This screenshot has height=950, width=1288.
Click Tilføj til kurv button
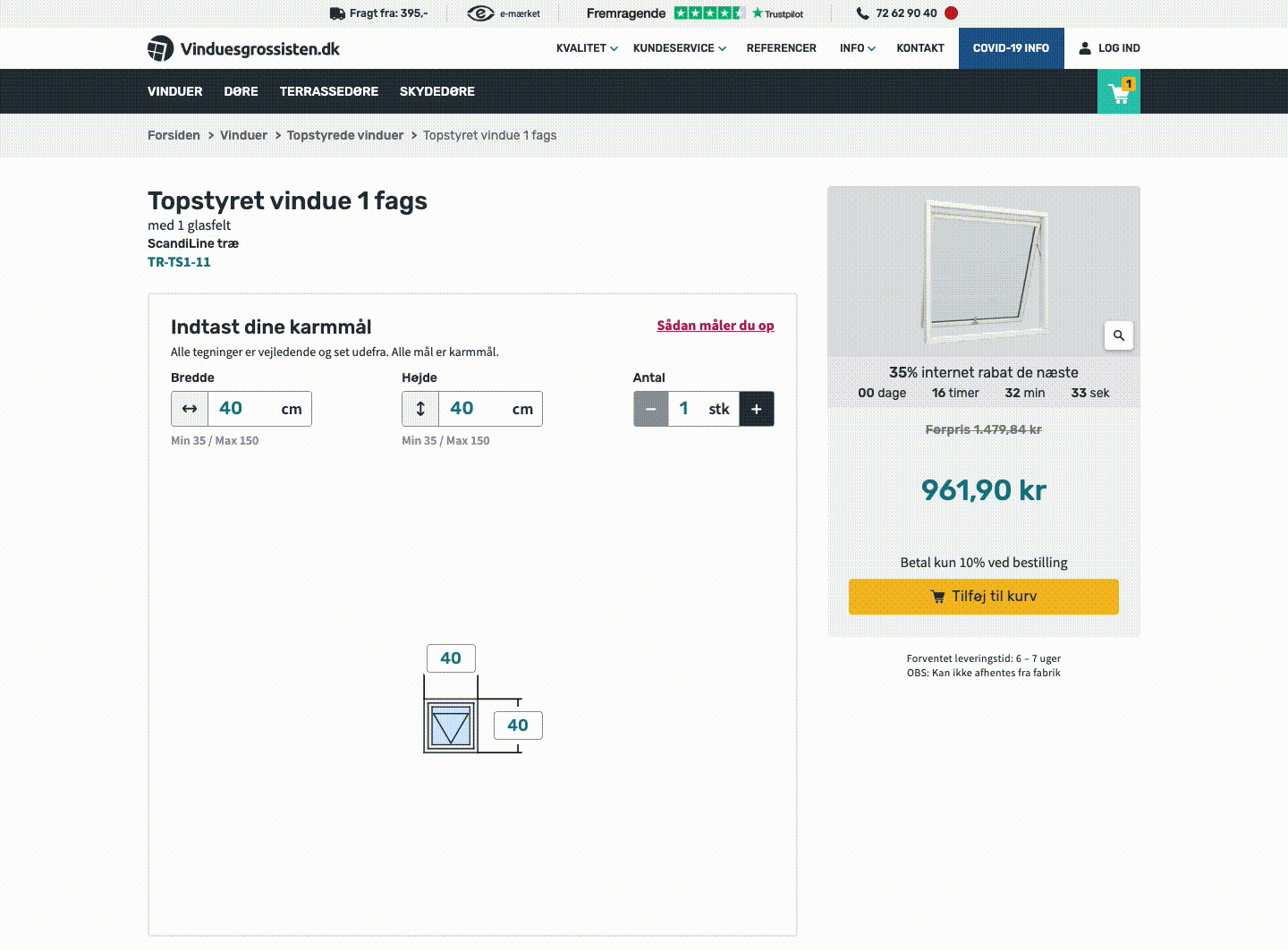tap(984, 597)
